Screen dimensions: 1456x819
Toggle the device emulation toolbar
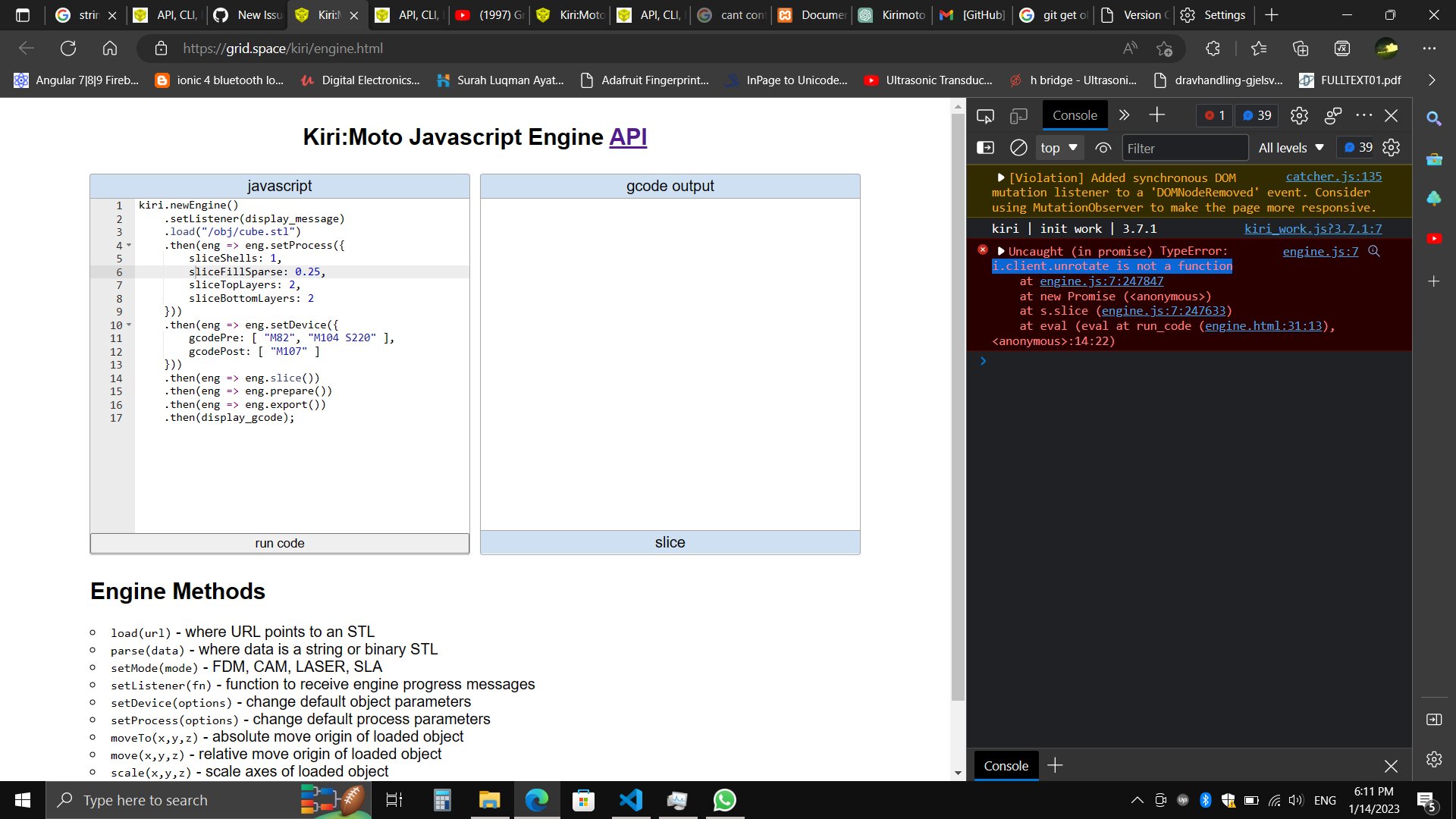[1018, 115]
